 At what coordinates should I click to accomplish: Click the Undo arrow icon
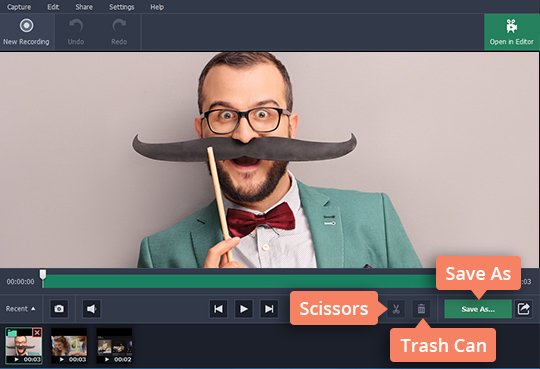76,26
